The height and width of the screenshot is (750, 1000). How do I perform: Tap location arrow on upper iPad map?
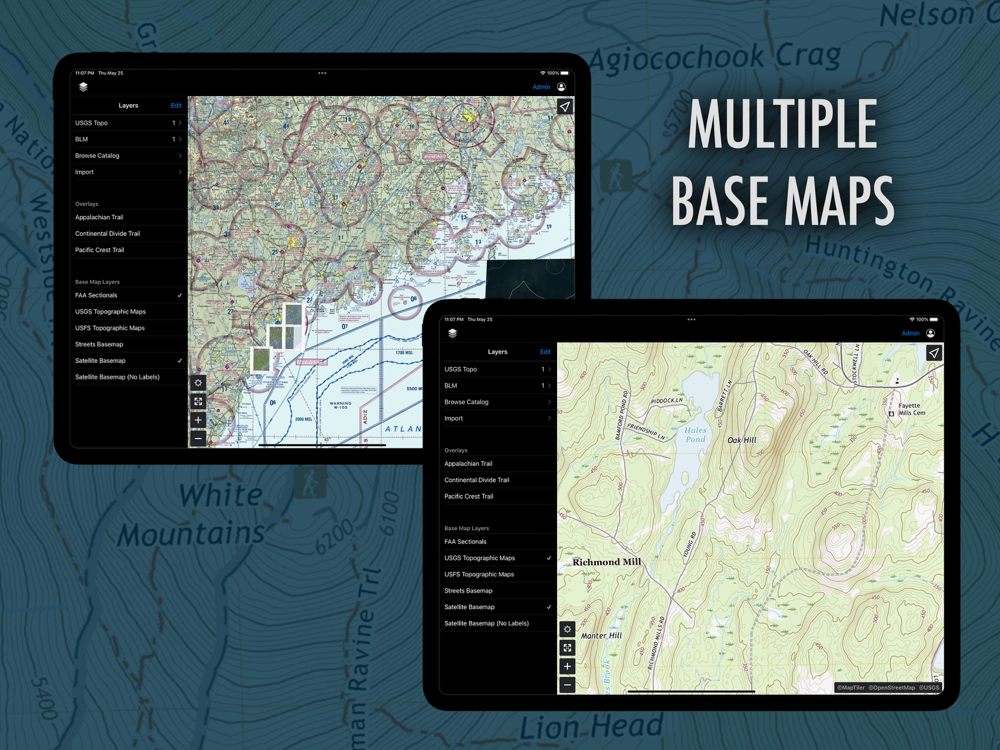pyautogui.click(x=564, y=107)
